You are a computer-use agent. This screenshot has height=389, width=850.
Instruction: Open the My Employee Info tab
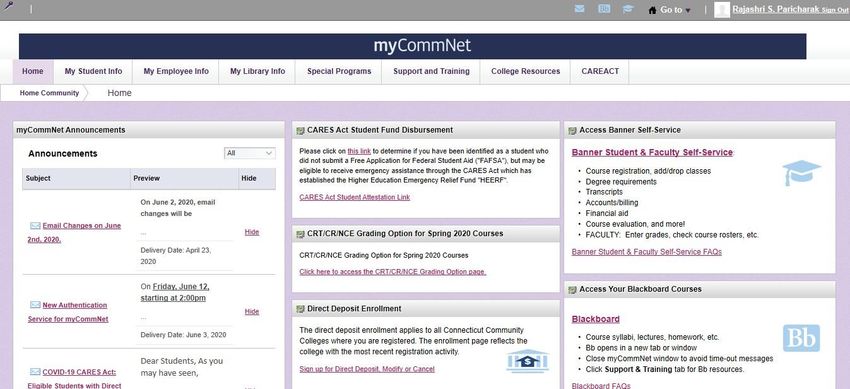coord(176,72)
